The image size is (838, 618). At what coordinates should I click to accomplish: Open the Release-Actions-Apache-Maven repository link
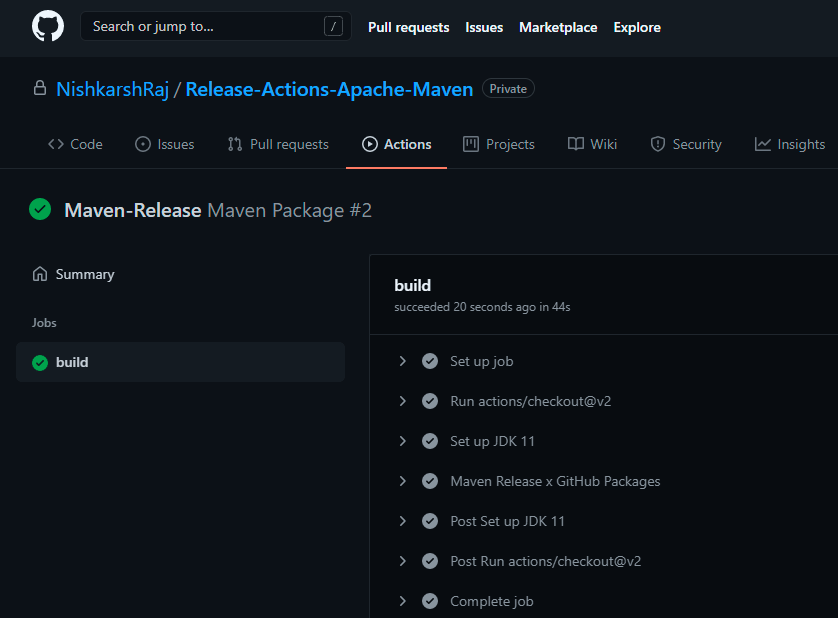[329, 89]
